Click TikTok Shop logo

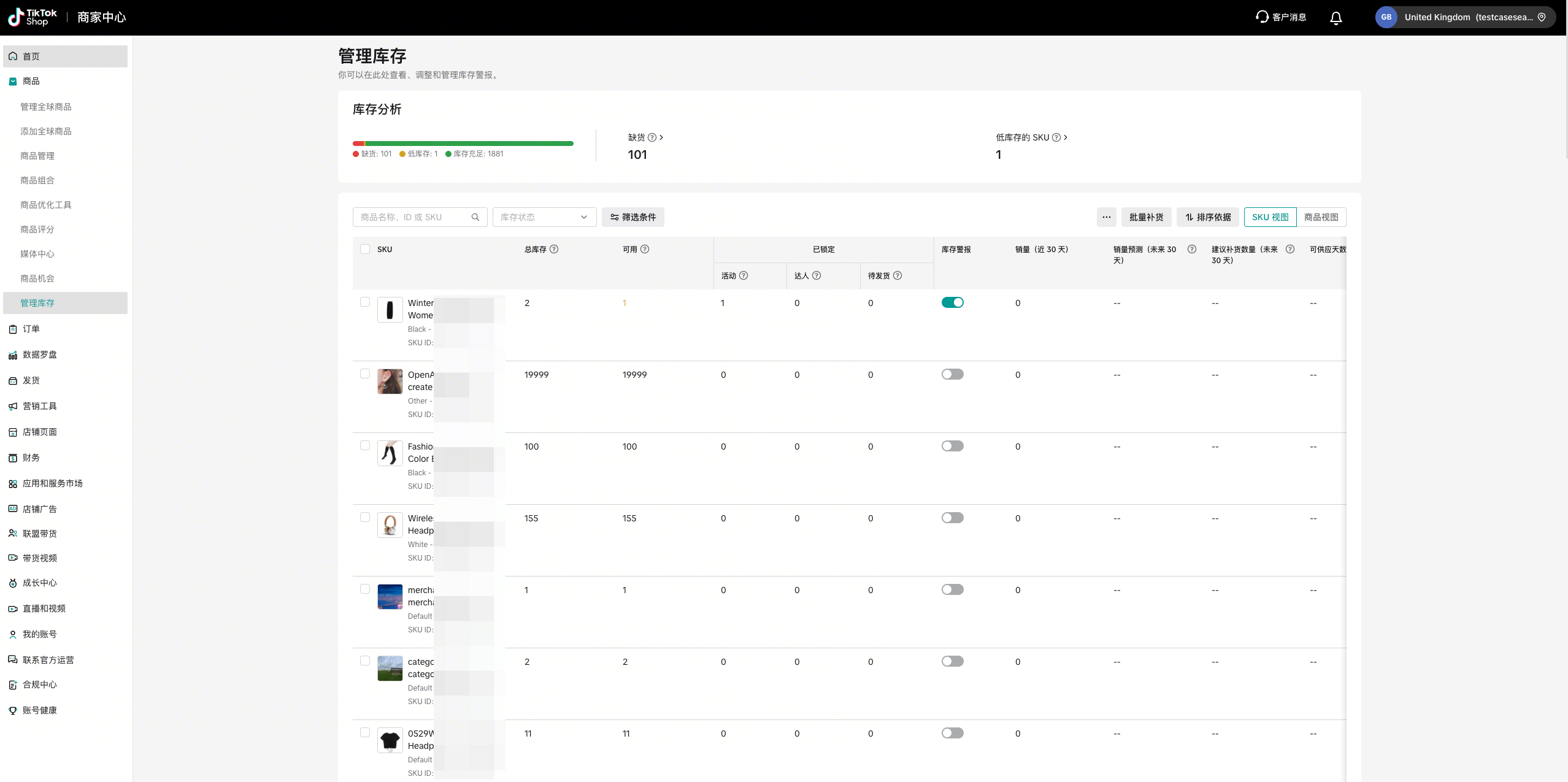coord(33,17)
